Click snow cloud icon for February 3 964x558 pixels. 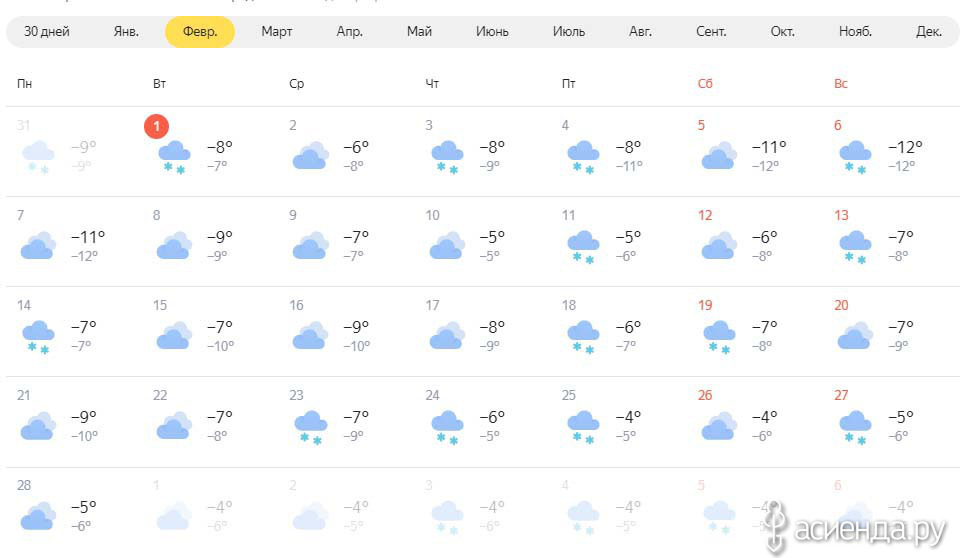[447, 157]
